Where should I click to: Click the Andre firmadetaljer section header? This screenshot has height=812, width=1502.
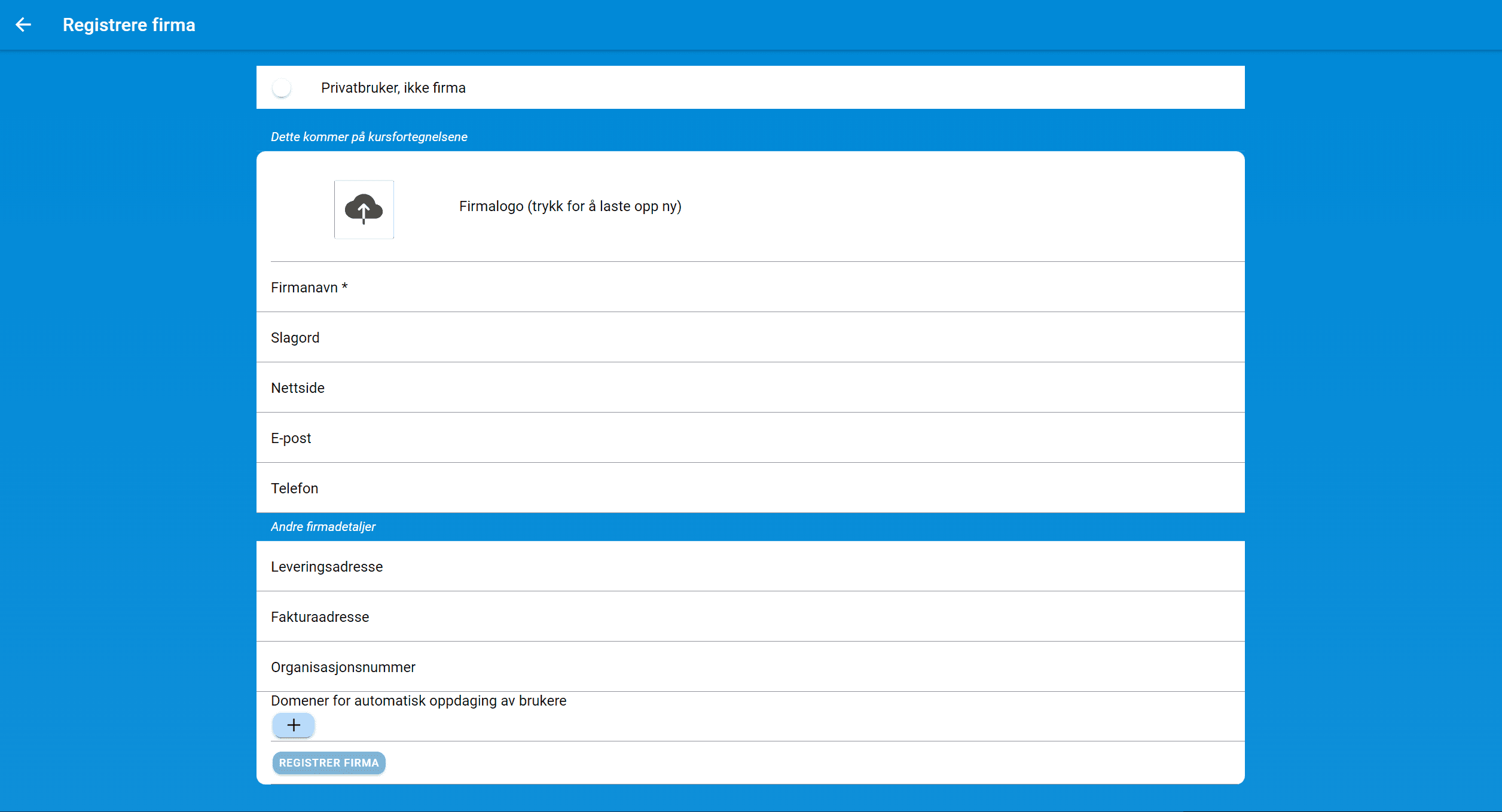click(323, 527)
